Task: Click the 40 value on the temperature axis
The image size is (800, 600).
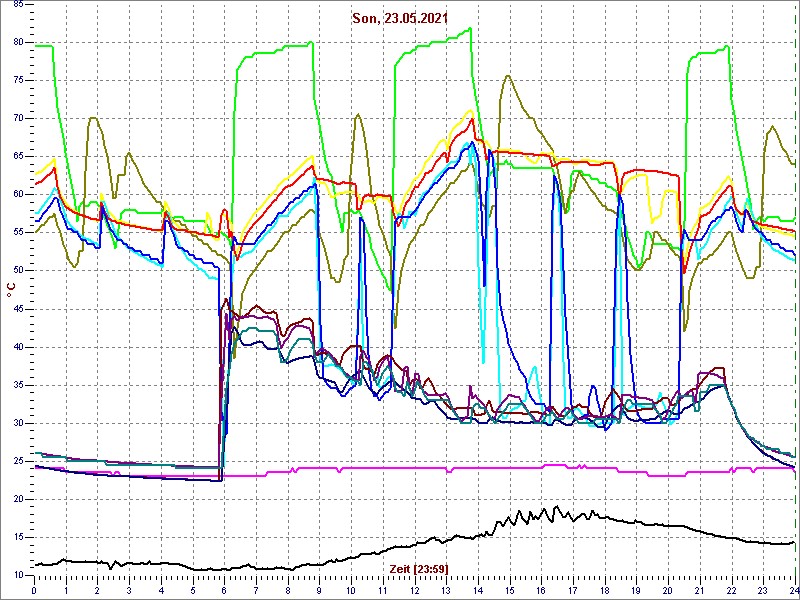Action: [x=17, y=347]
